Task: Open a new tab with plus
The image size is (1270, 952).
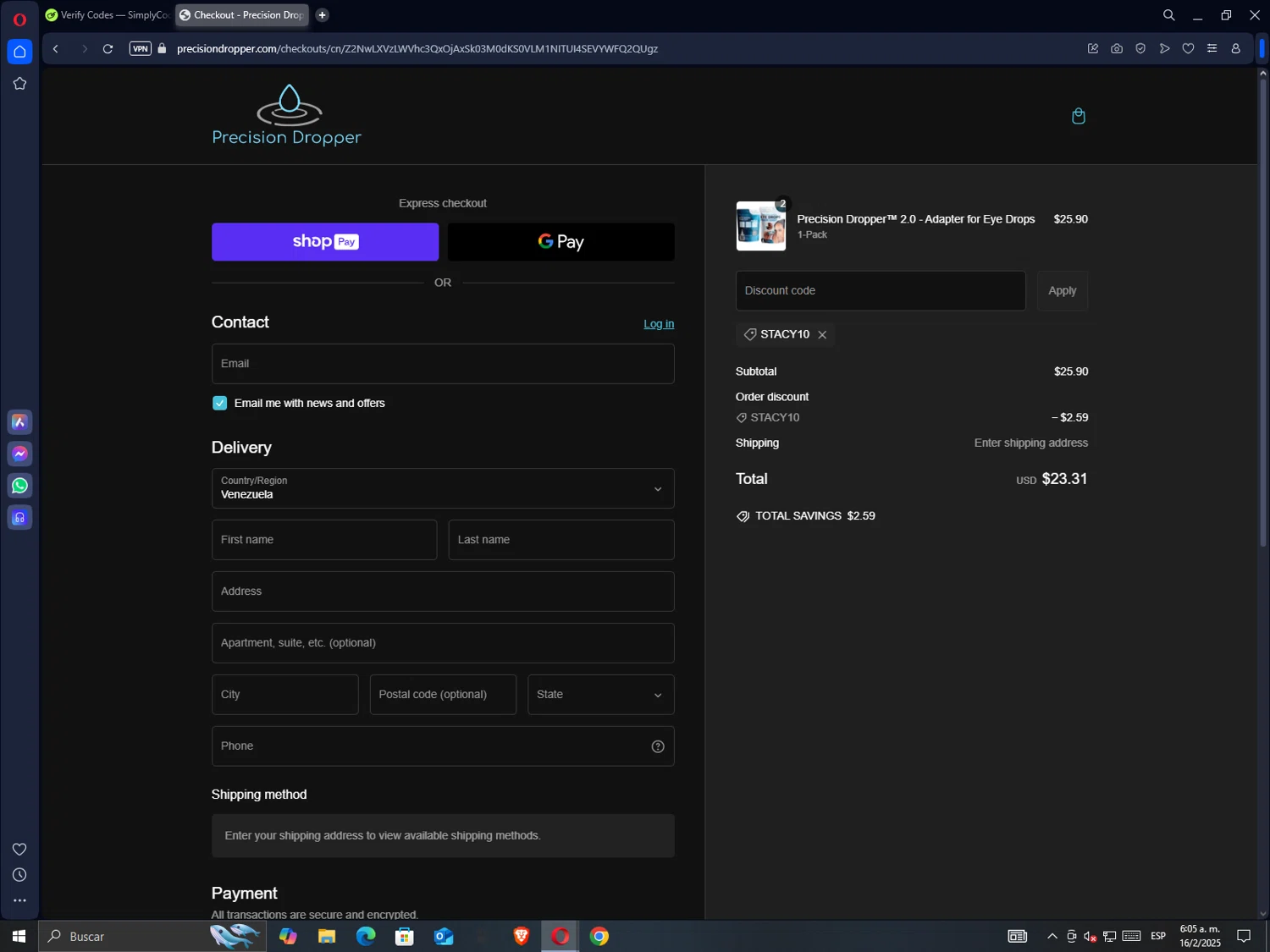Action: pos(322,15)
